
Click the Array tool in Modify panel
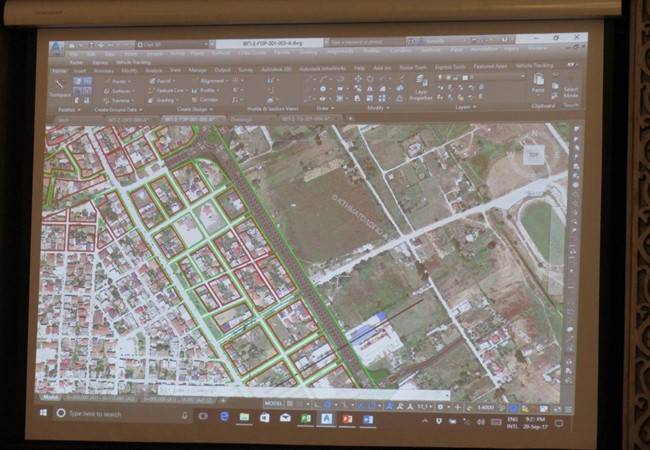pos(382,98)
